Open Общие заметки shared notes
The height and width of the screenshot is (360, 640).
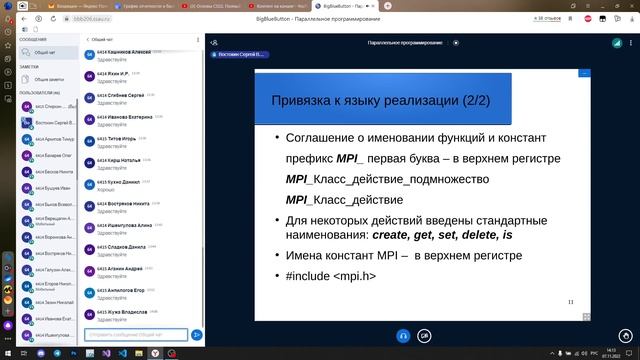[48, 80]
